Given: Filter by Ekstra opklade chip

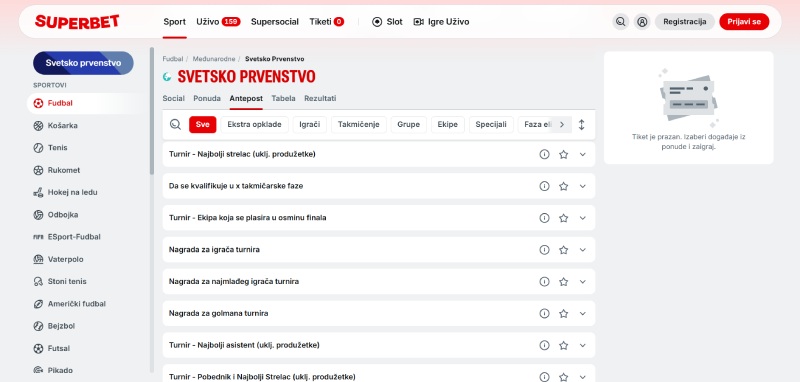Looking at the screenshot, I should (x=254, y=124).
